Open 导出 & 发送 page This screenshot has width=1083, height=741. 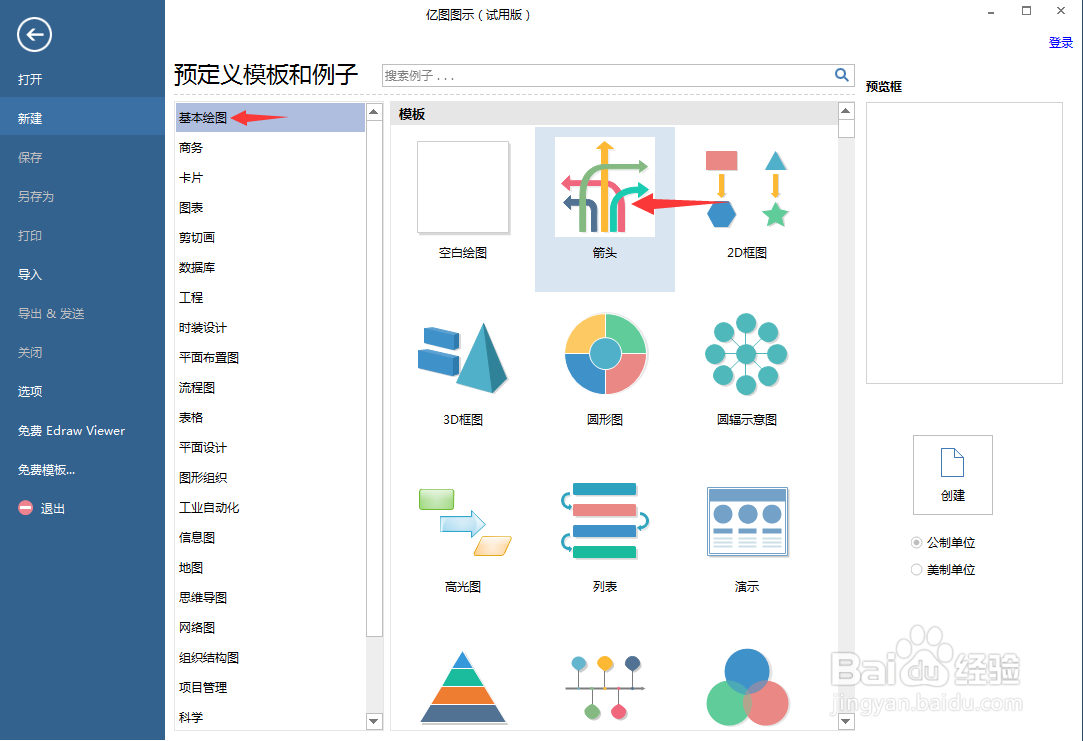pyautogui.click(x=51, y=314)
